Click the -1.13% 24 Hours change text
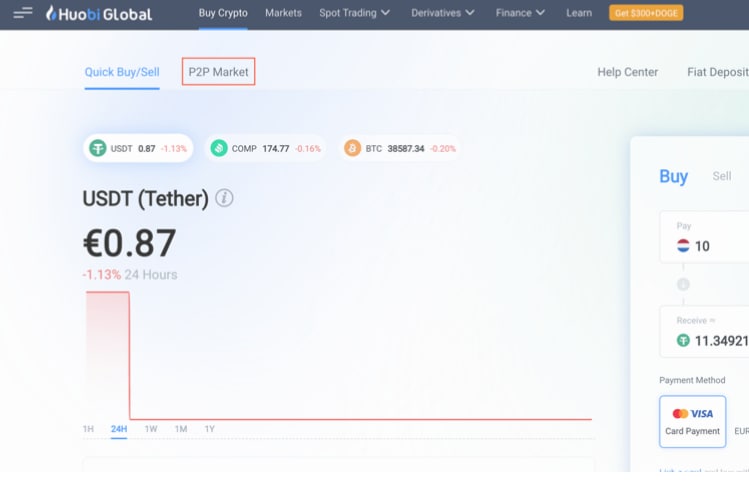749x482 pixels. coord(130,275)
